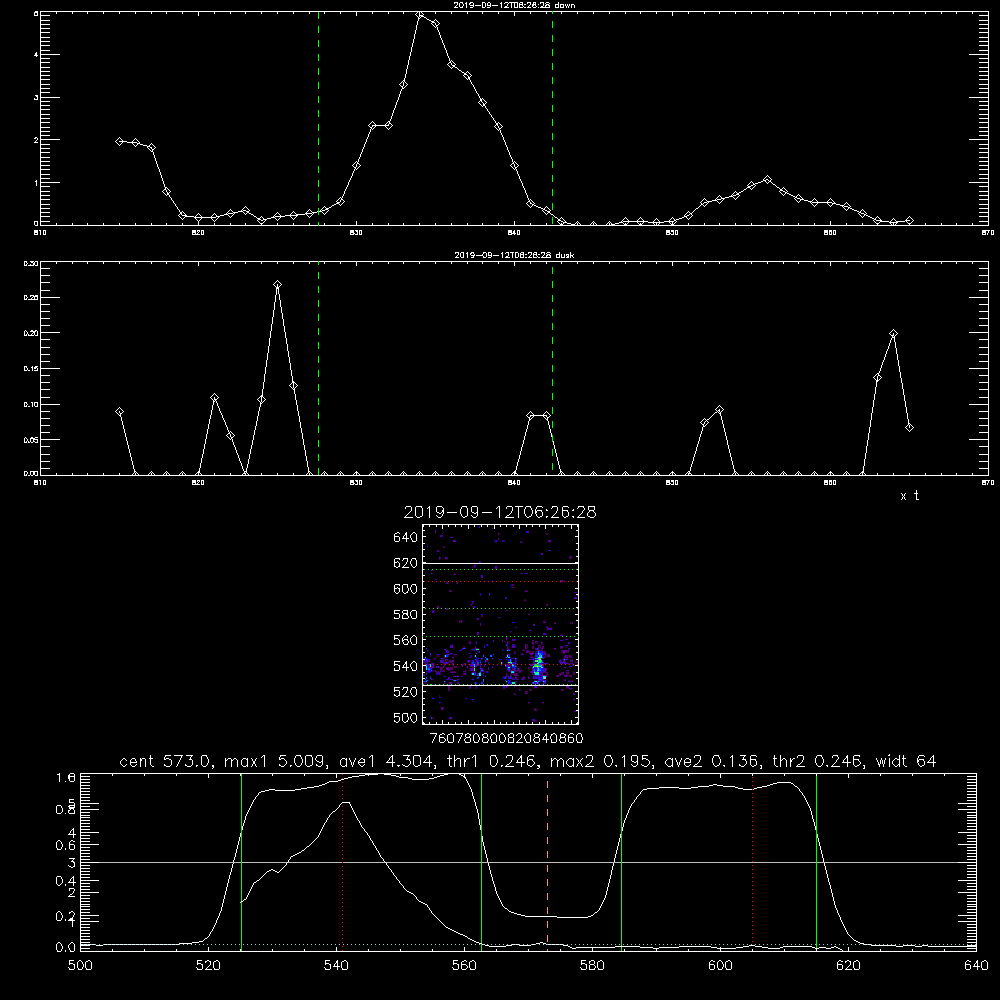This screenshot has height=1000, width=1000.
Task: Click the bottom plot x-axis label 600
Action: tap(720, 966)
